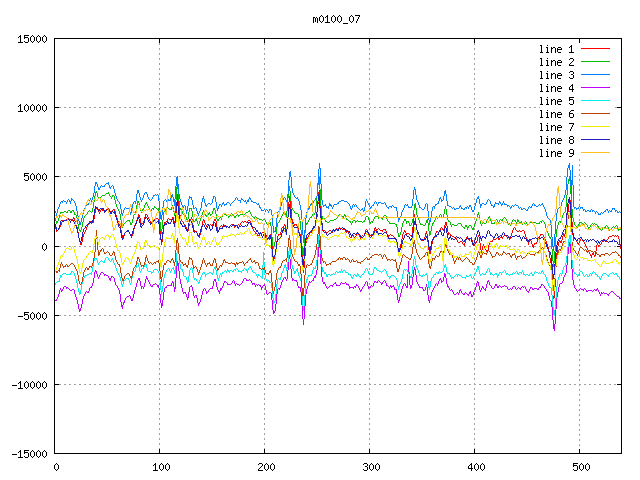Click the "line 4" legend entry
This screenshot has height=480, width=640.
556,88
